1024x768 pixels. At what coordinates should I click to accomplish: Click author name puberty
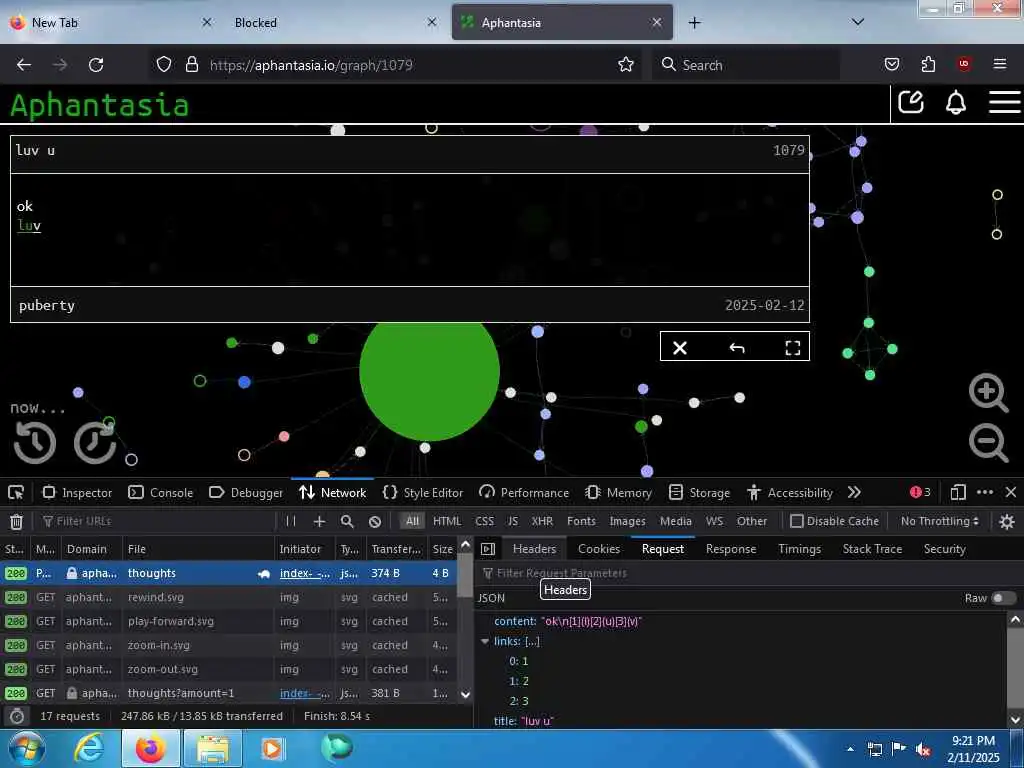(x=46, y=305)
